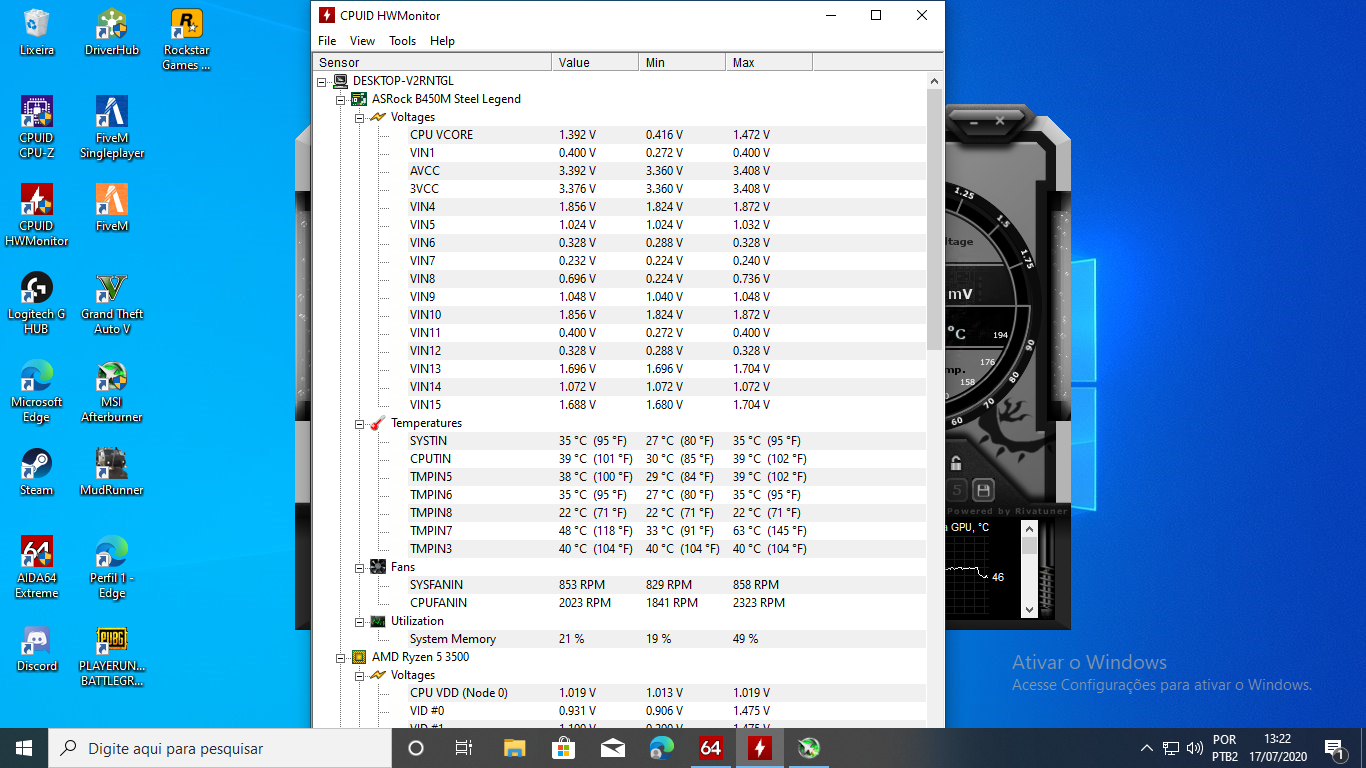Click the Sensor column header
1366x768 pixels.
click(x=432, y=62)
